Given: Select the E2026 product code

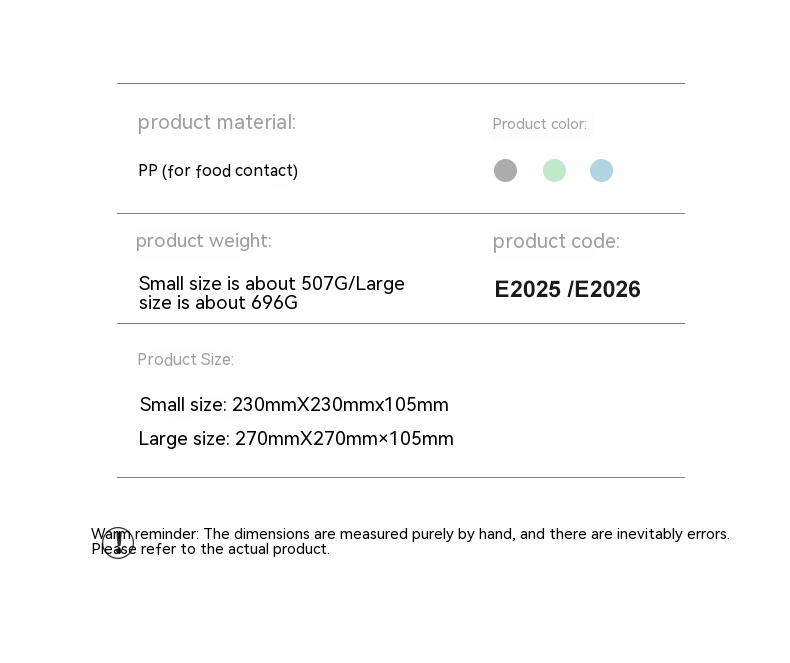Looking at the screenshot, I should 608,290.
